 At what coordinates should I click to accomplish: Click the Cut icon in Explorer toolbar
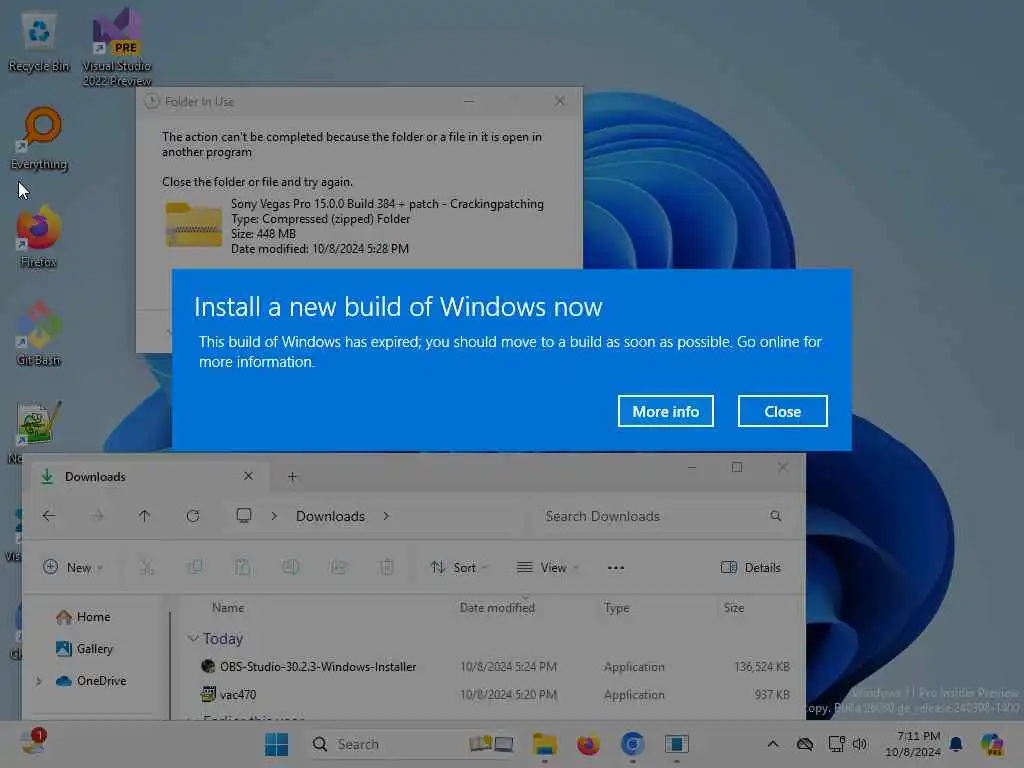click(x=146, y=568)
